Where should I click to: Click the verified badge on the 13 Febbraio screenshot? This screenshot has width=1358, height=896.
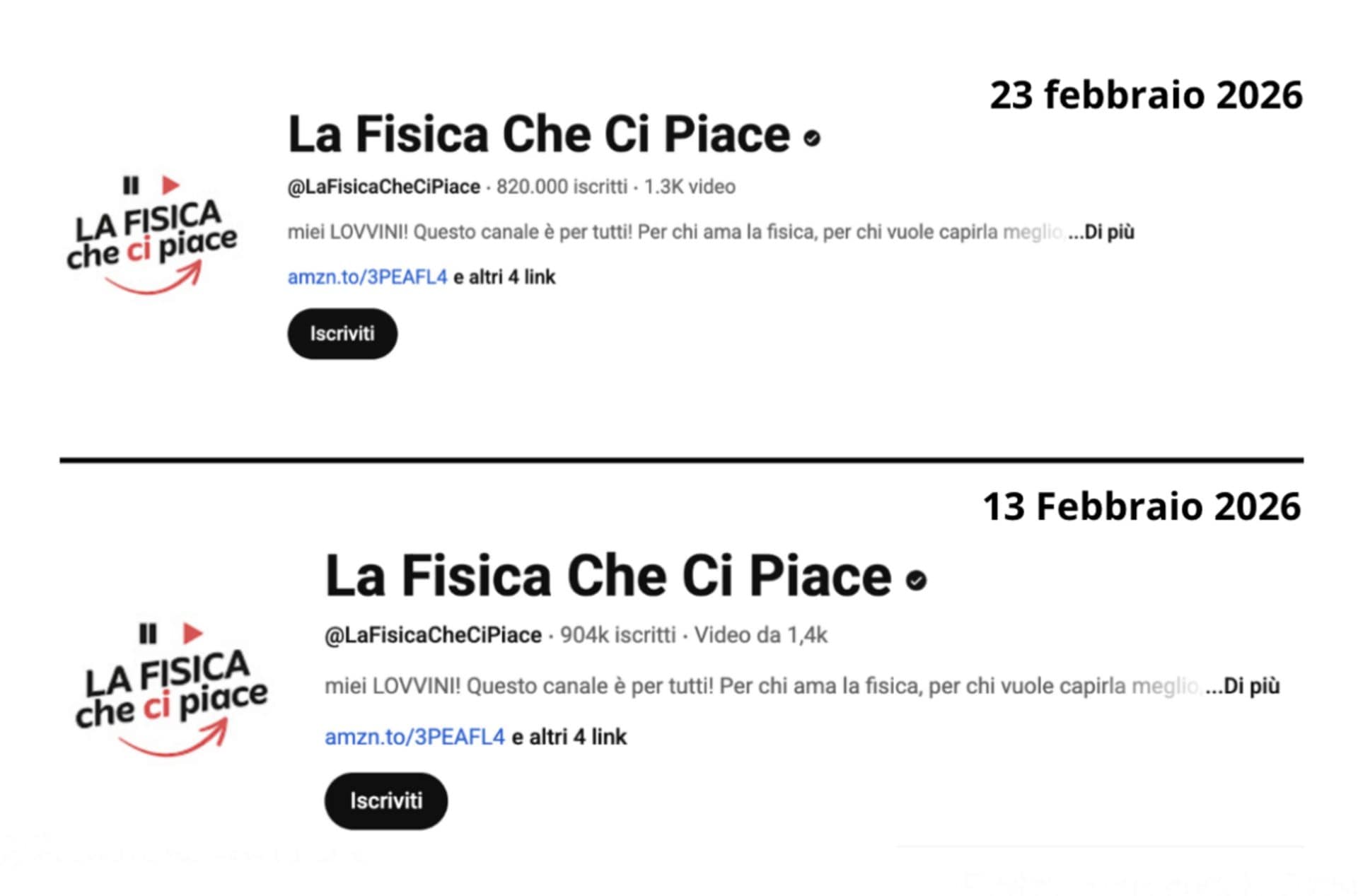(x=917, y=581)
